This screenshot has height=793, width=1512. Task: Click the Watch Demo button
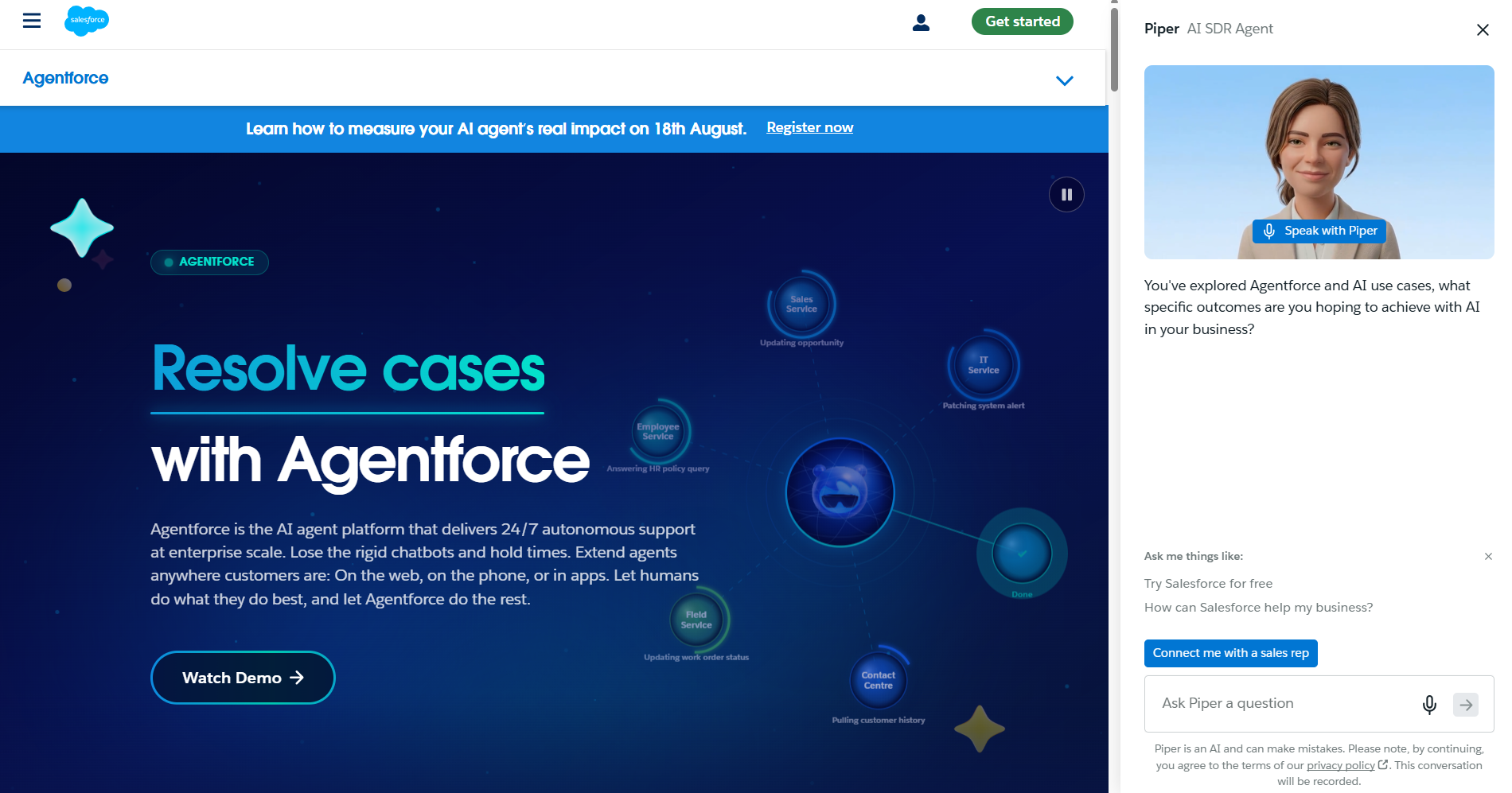(243, 678)
